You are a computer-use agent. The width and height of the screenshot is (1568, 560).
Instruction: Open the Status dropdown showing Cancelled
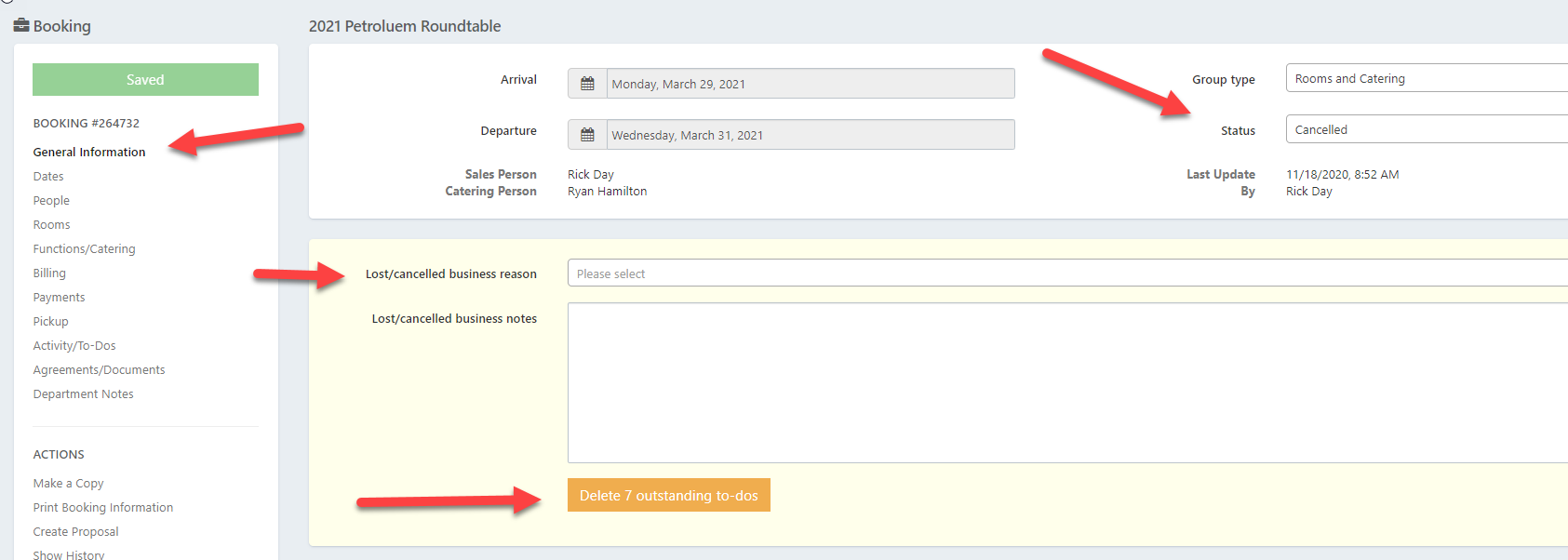pyautogui.click(x=1426, y=129)
